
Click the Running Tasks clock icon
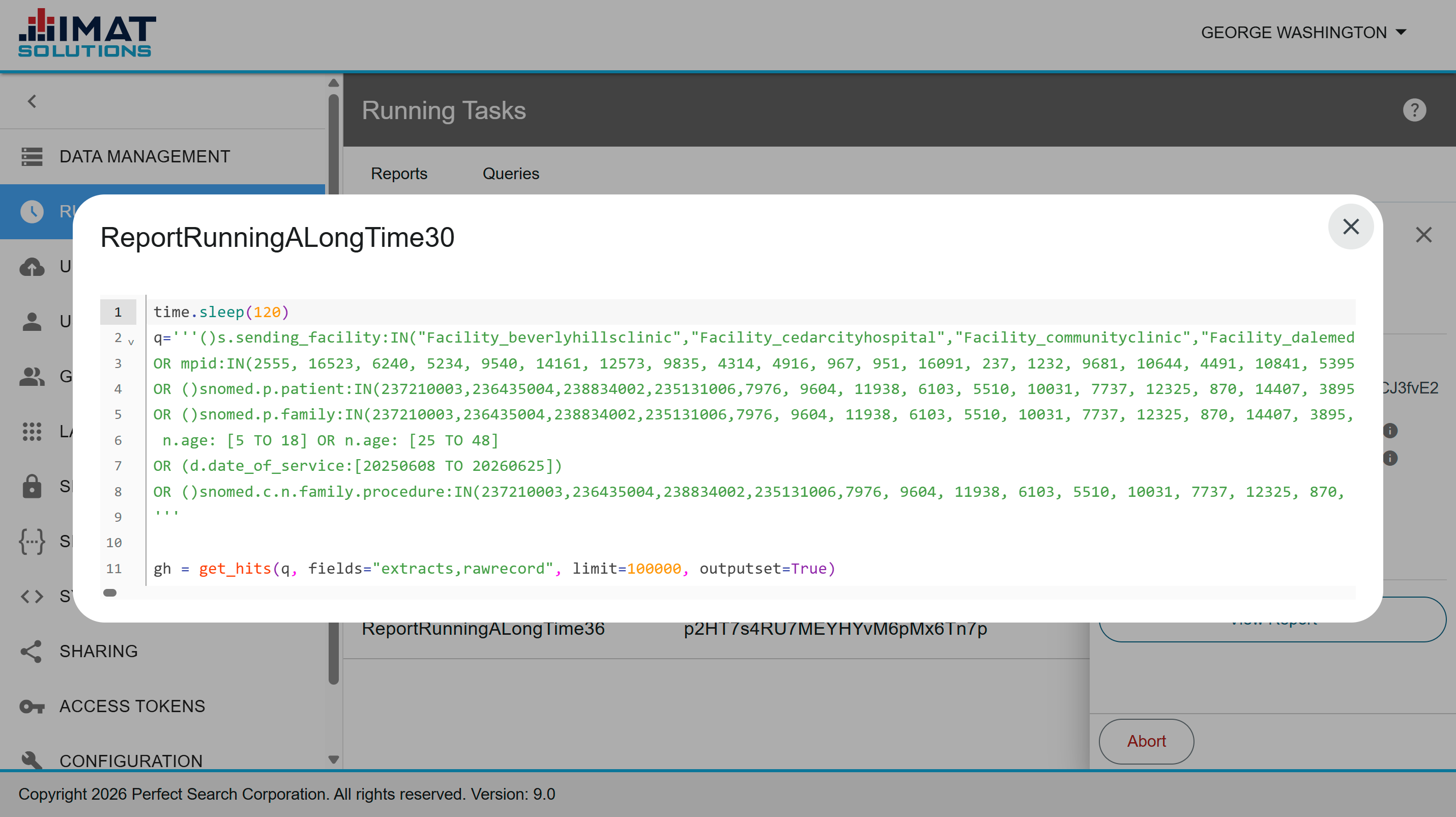click(32, 211)
